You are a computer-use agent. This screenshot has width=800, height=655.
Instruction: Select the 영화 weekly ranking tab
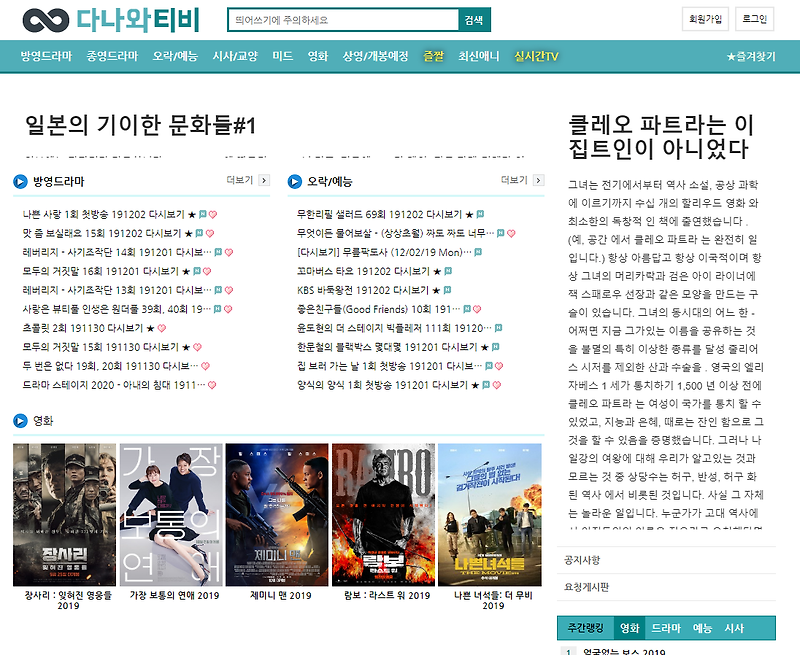pos(630,628)
